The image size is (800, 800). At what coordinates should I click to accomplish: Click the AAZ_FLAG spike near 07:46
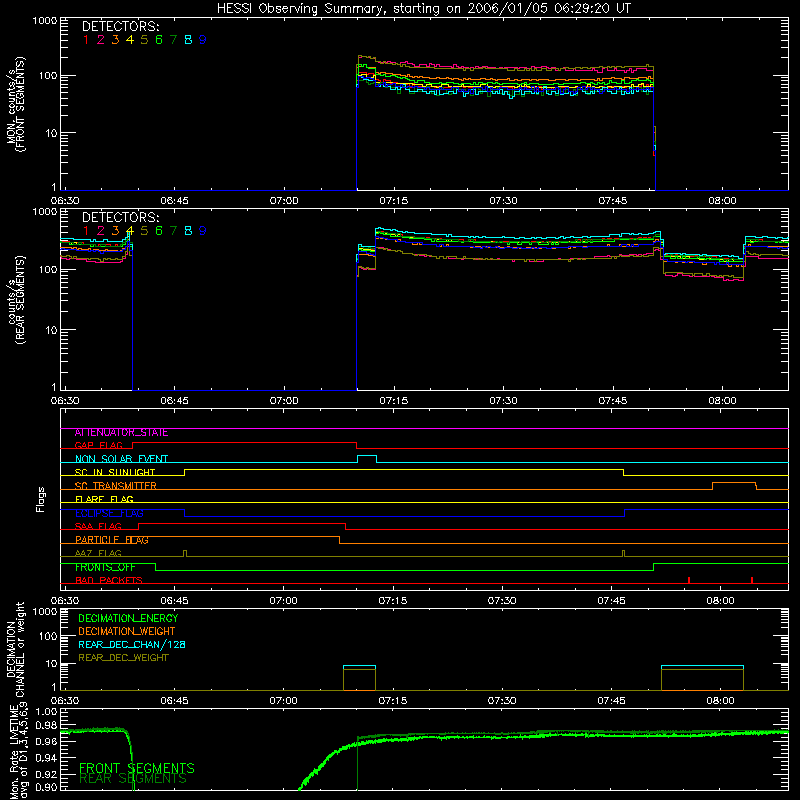coord(623,554)
